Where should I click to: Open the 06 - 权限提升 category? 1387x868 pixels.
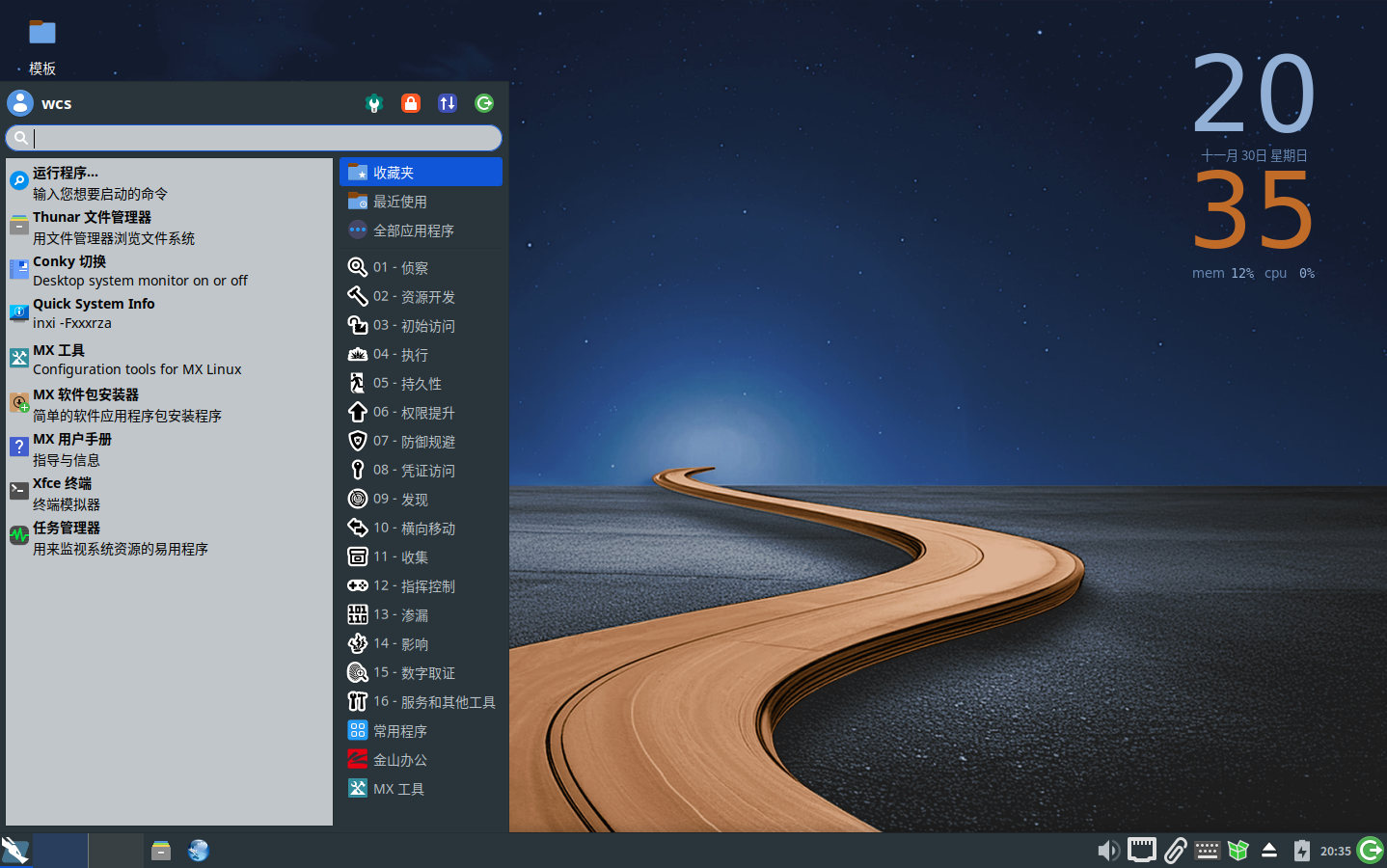tap(421, 412)
